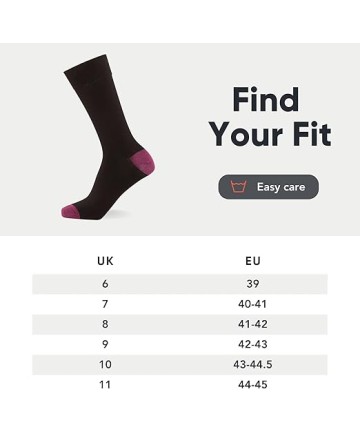Click the Find Your Fit heading
Viewport: 360px width, 432px height.
pyautogui.click(x=270, y=117)
